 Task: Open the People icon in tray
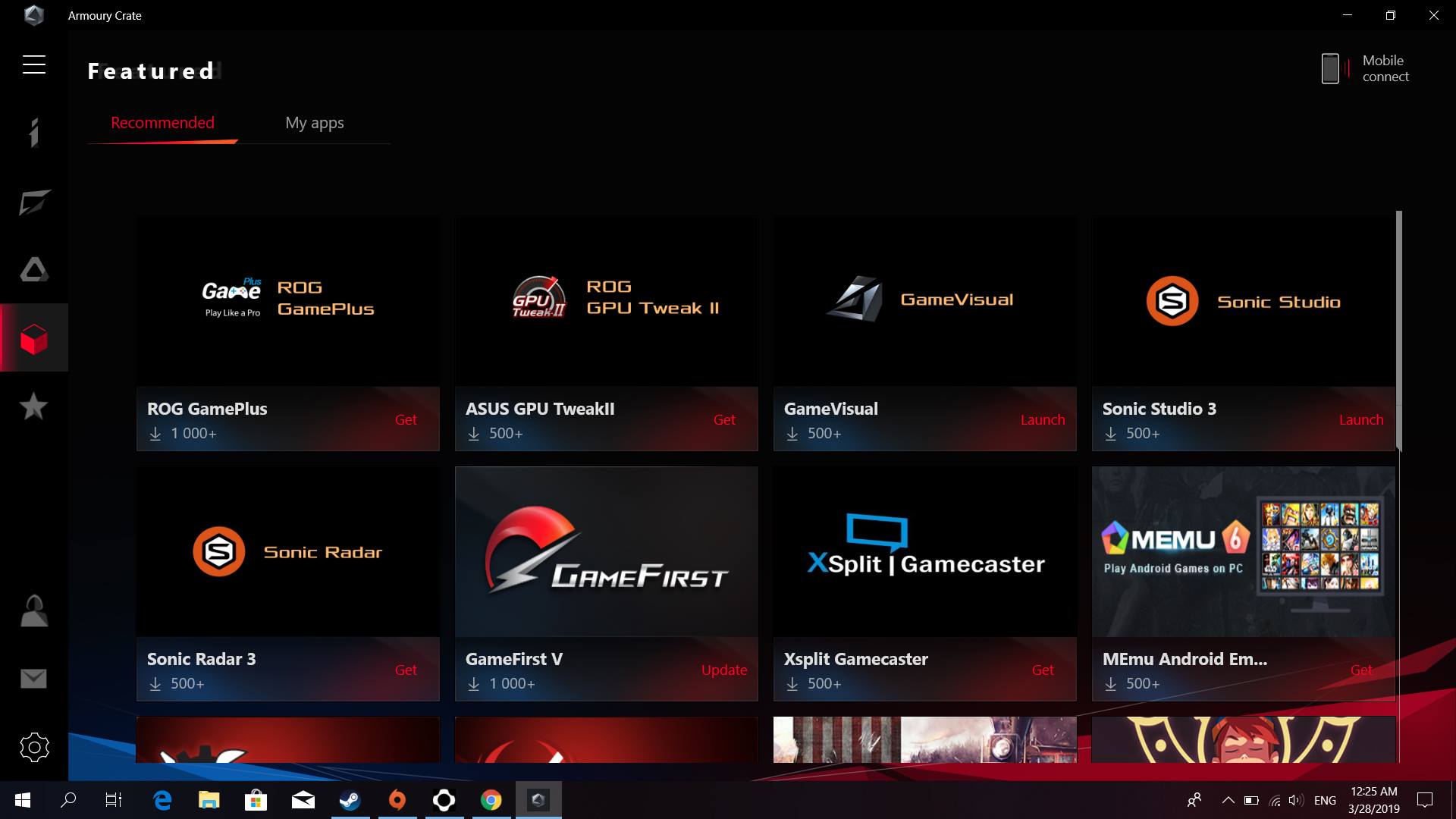click(1194, 800)
